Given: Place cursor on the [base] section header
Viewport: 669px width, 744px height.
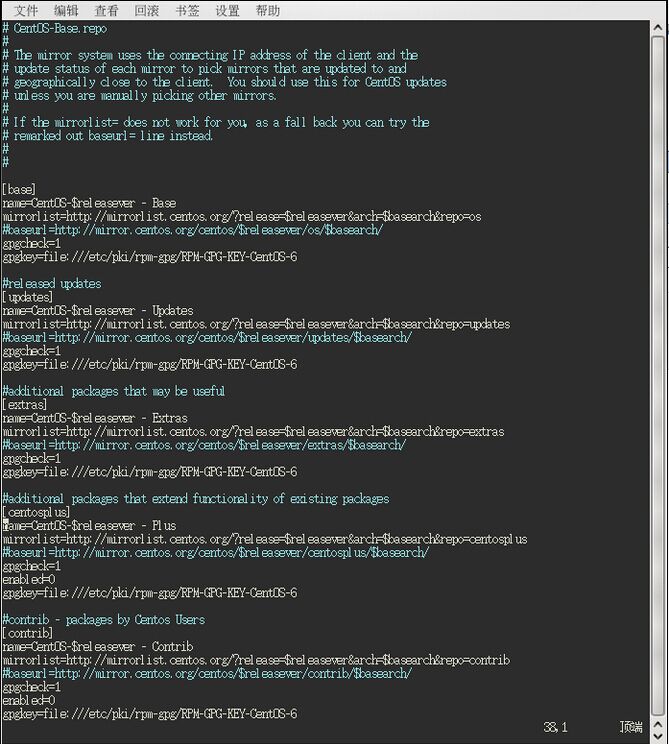Looking at the screenshot, I should click(19, 189).
